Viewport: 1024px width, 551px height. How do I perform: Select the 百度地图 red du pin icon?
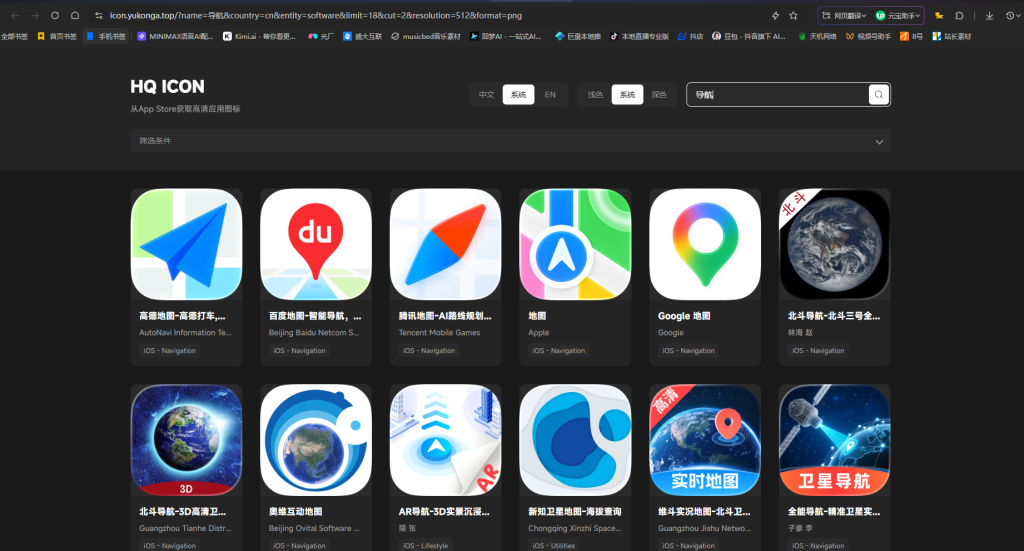pyautogui.click(x=315, y=244)
